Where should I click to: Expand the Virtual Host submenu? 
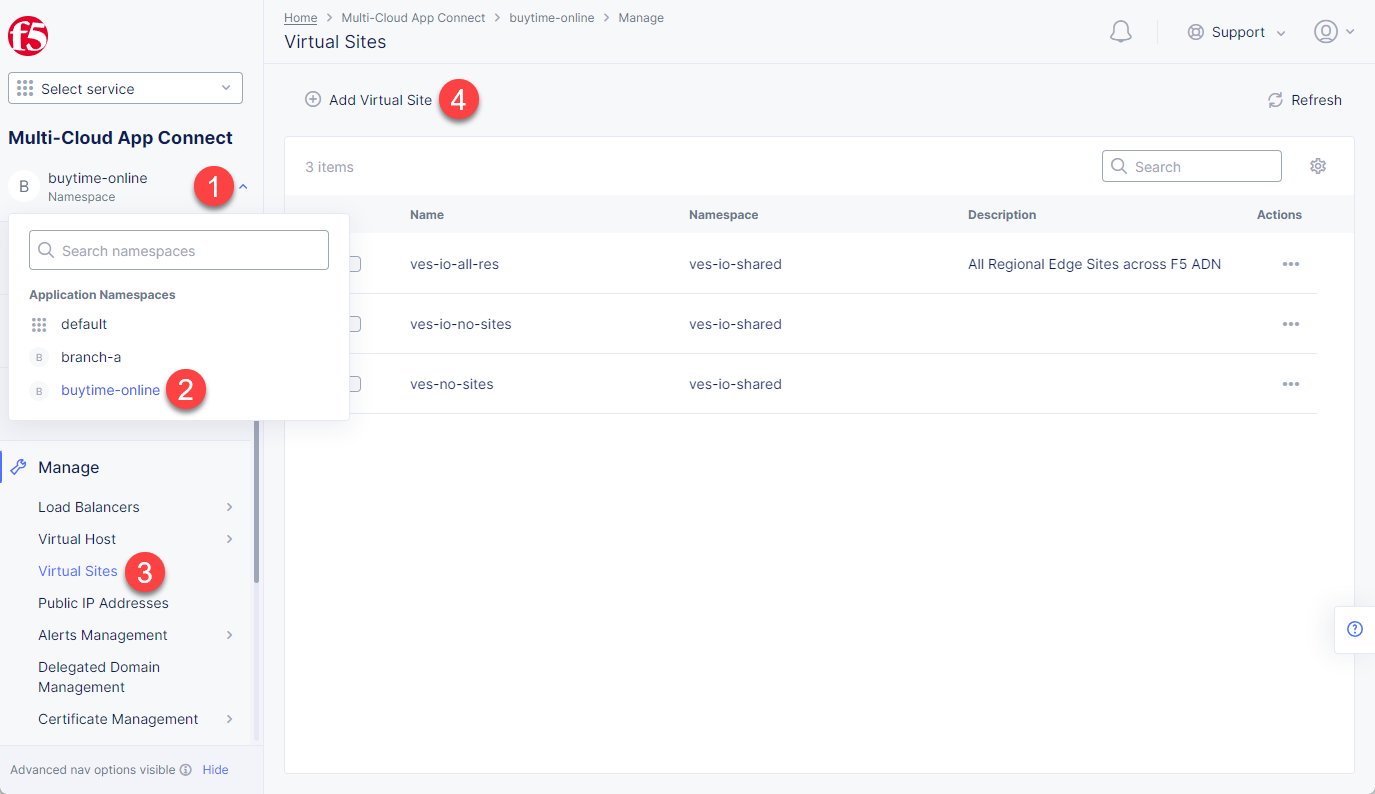coord(229,539)
